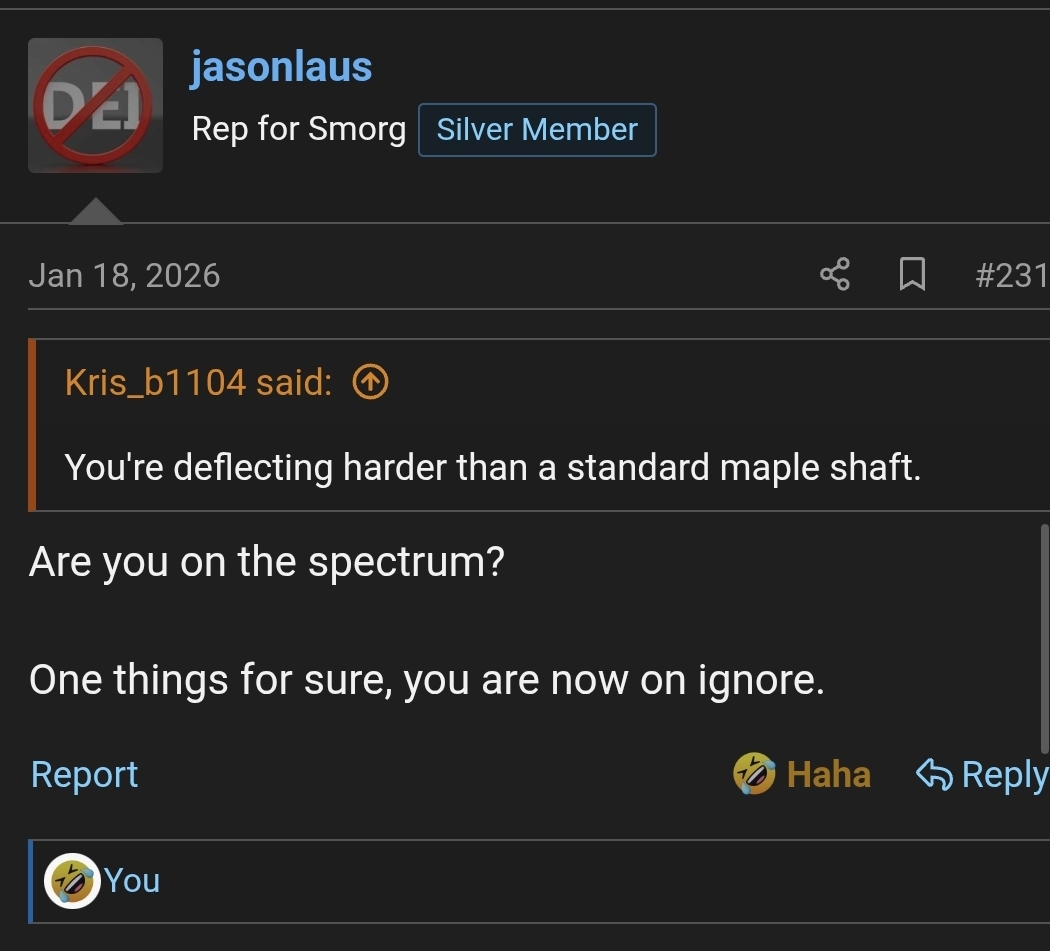Click the up arrow next to Kris_b1104 said
This screenshot has width=1050, height=951.
point(371,381)
